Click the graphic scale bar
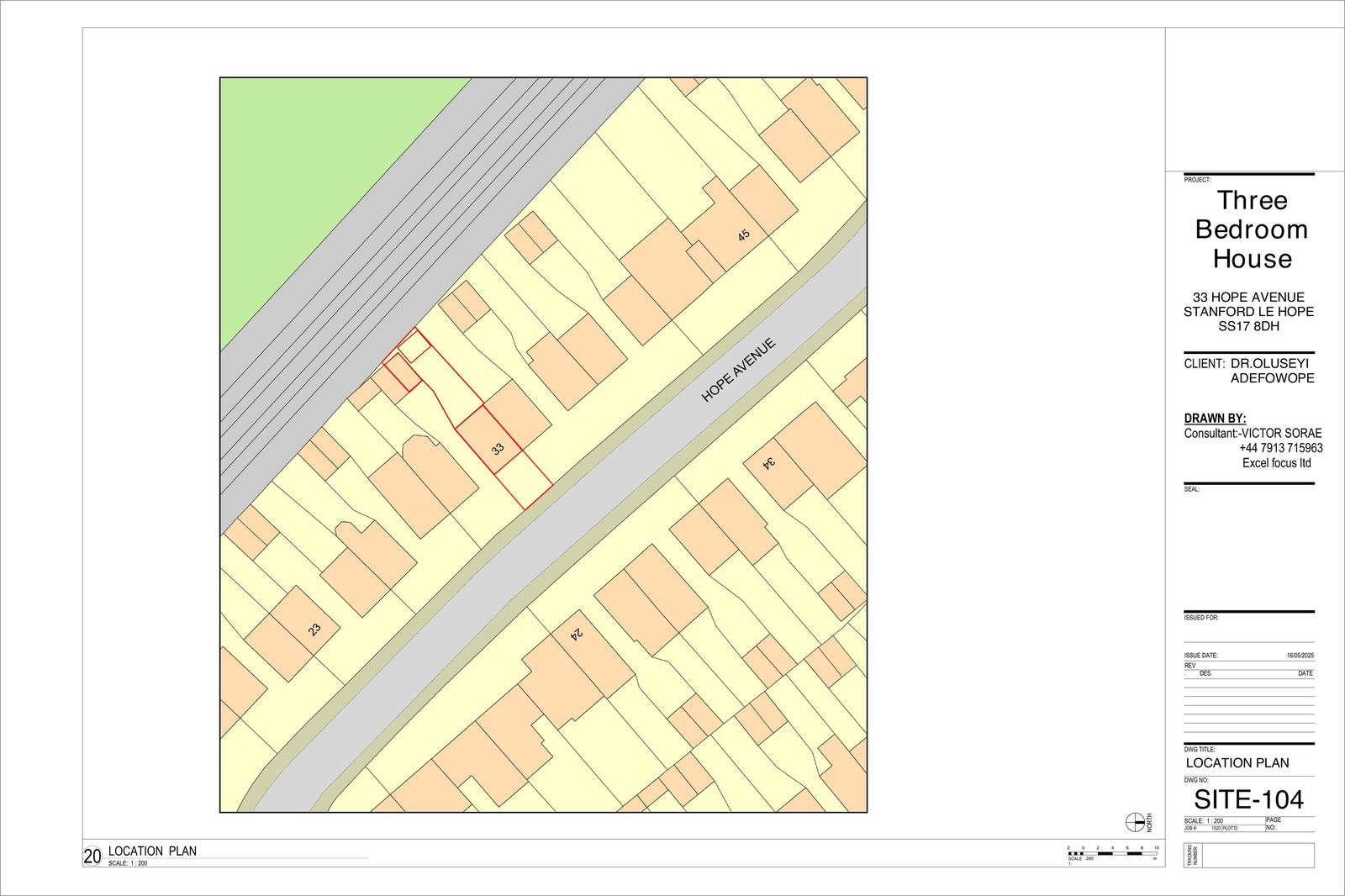Image resolution: width=1345 pixels, height=896 pixels. pyautogui.click(x=1112, y=853)
